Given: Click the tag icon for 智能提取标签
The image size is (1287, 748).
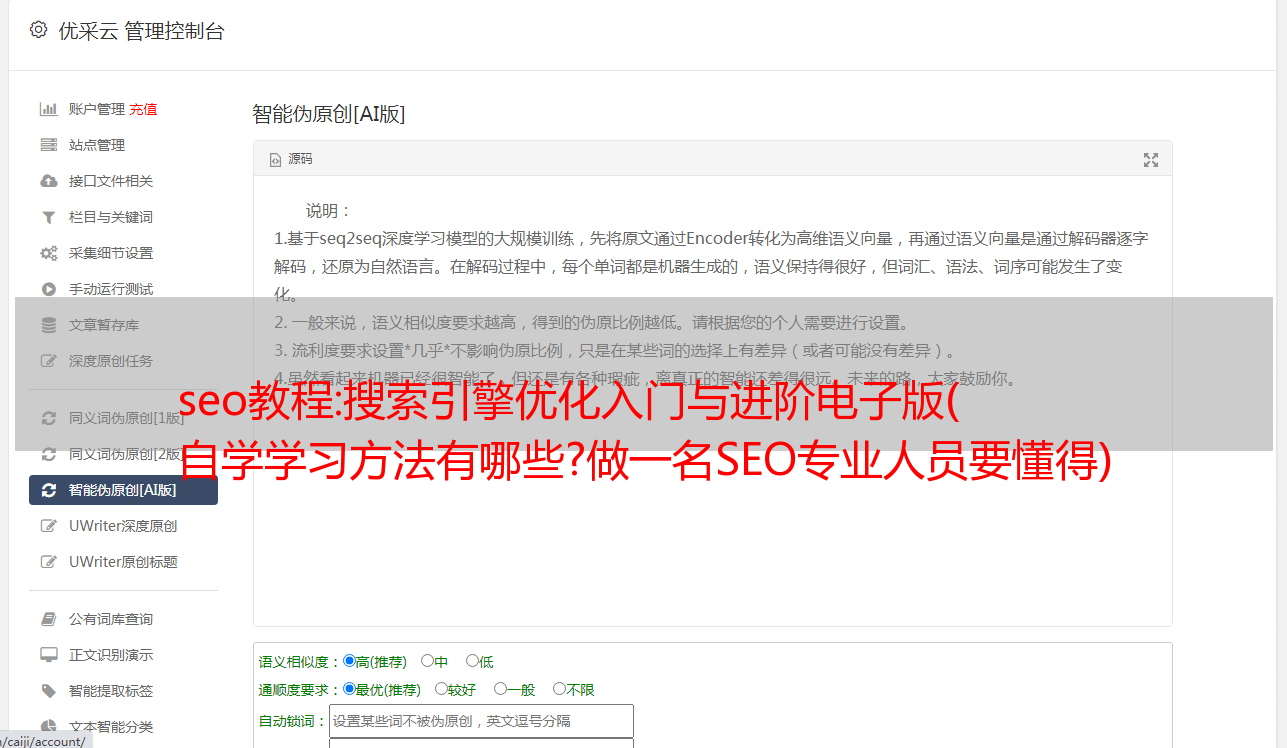Looking at the screenshot, I should (48, 691).
